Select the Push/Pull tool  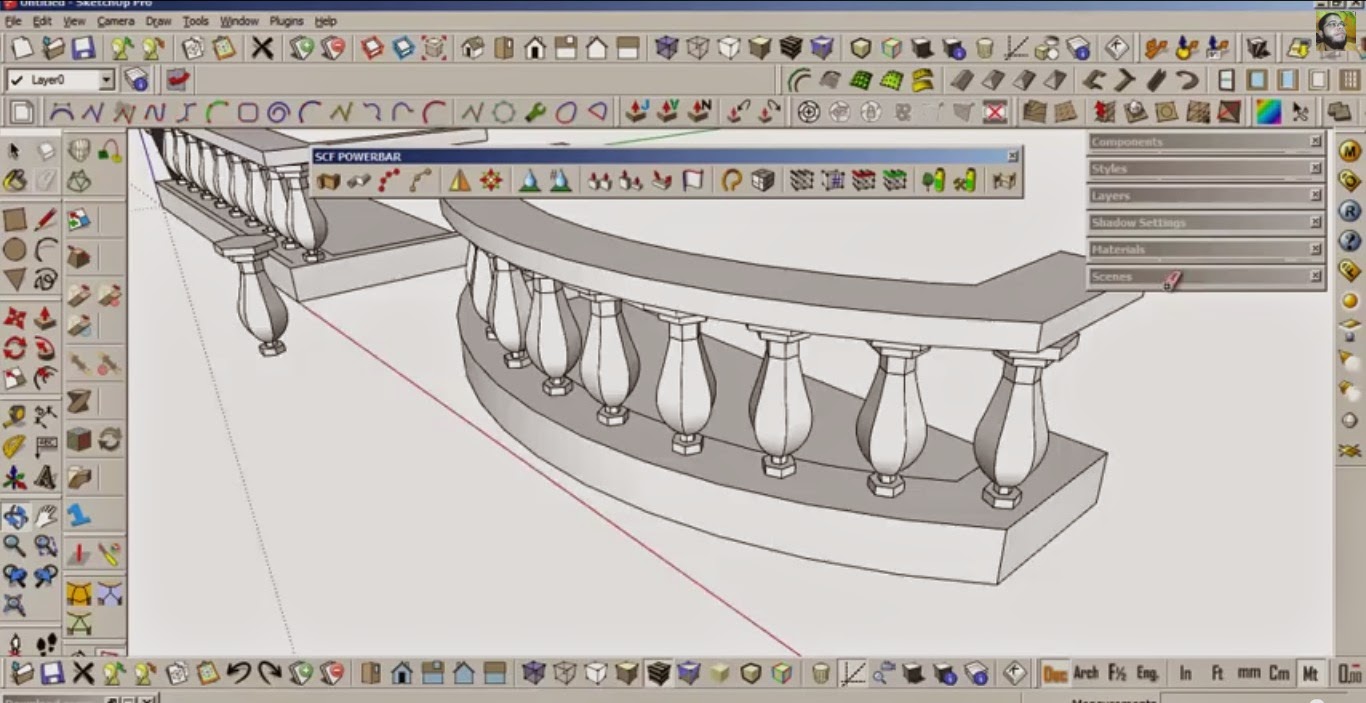click(46, 318)
